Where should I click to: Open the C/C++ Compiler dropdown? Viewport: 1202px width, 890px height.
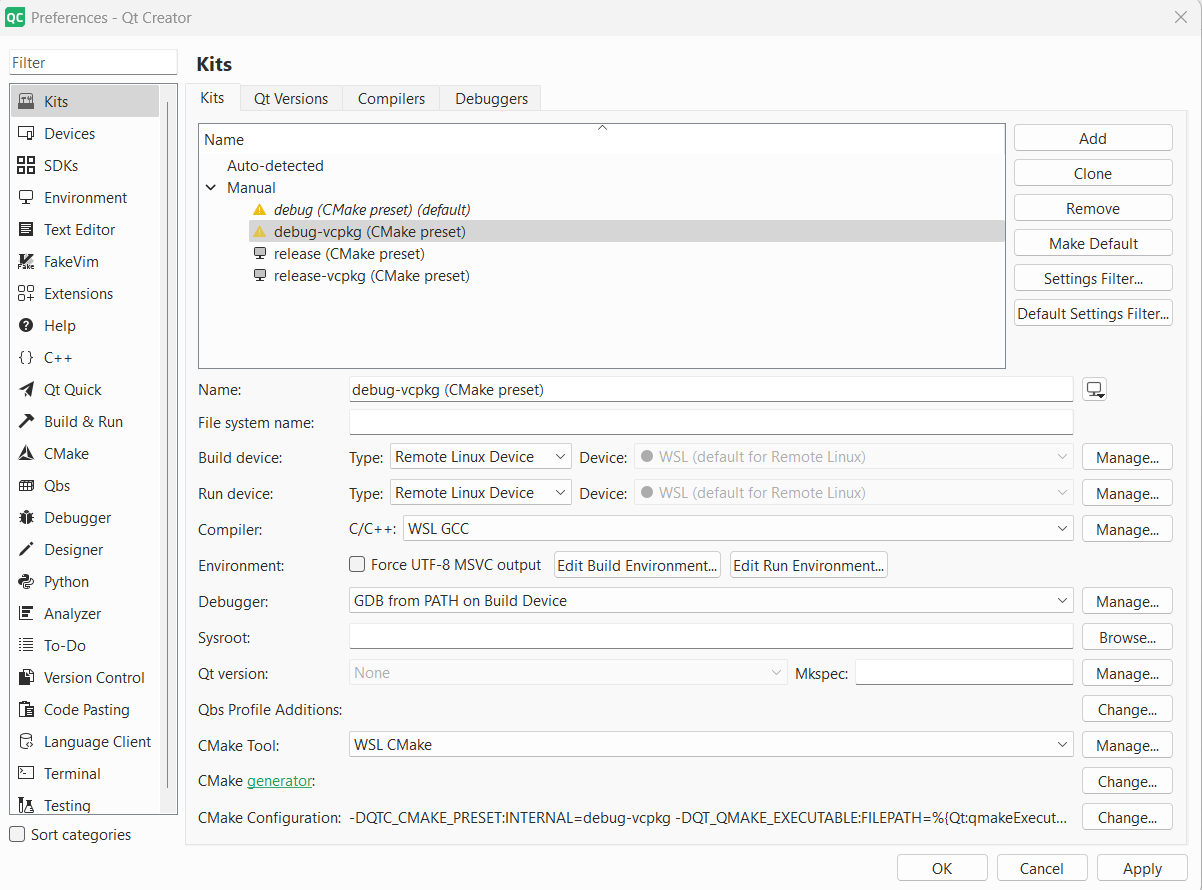tap(738, 529)
